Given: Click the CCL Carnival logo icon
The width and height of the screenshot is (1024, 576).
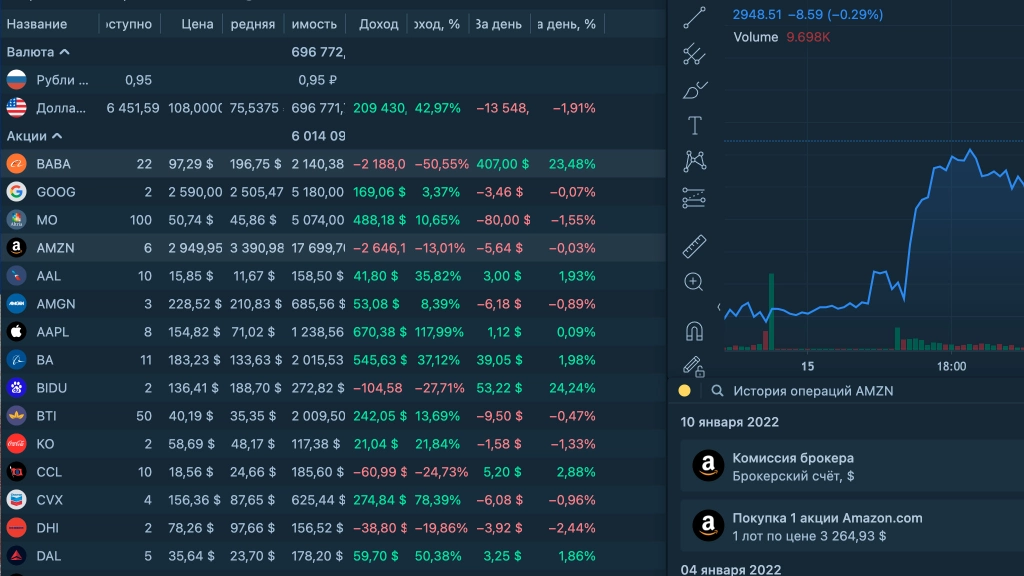Looking at the screenshot, I should pyautogui.click(x=16, y=472).
